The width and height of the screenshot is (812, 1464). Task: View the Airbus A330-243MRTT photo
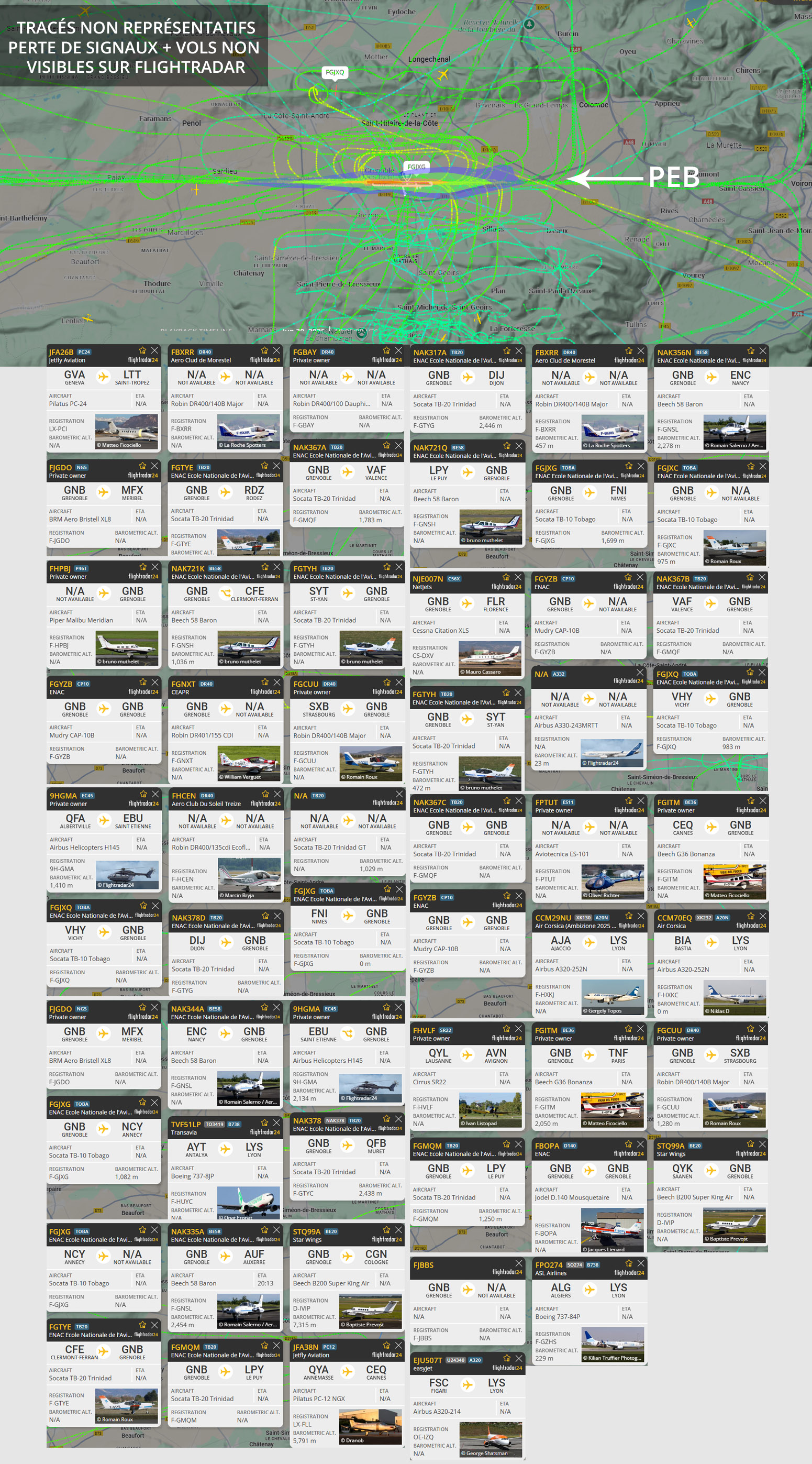612,753
